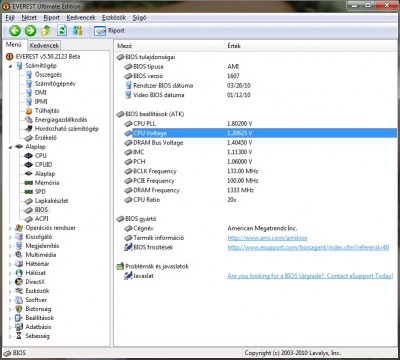The image size is (400, 360).
Task: Open the Riport menu
Action: pos(51,18)
